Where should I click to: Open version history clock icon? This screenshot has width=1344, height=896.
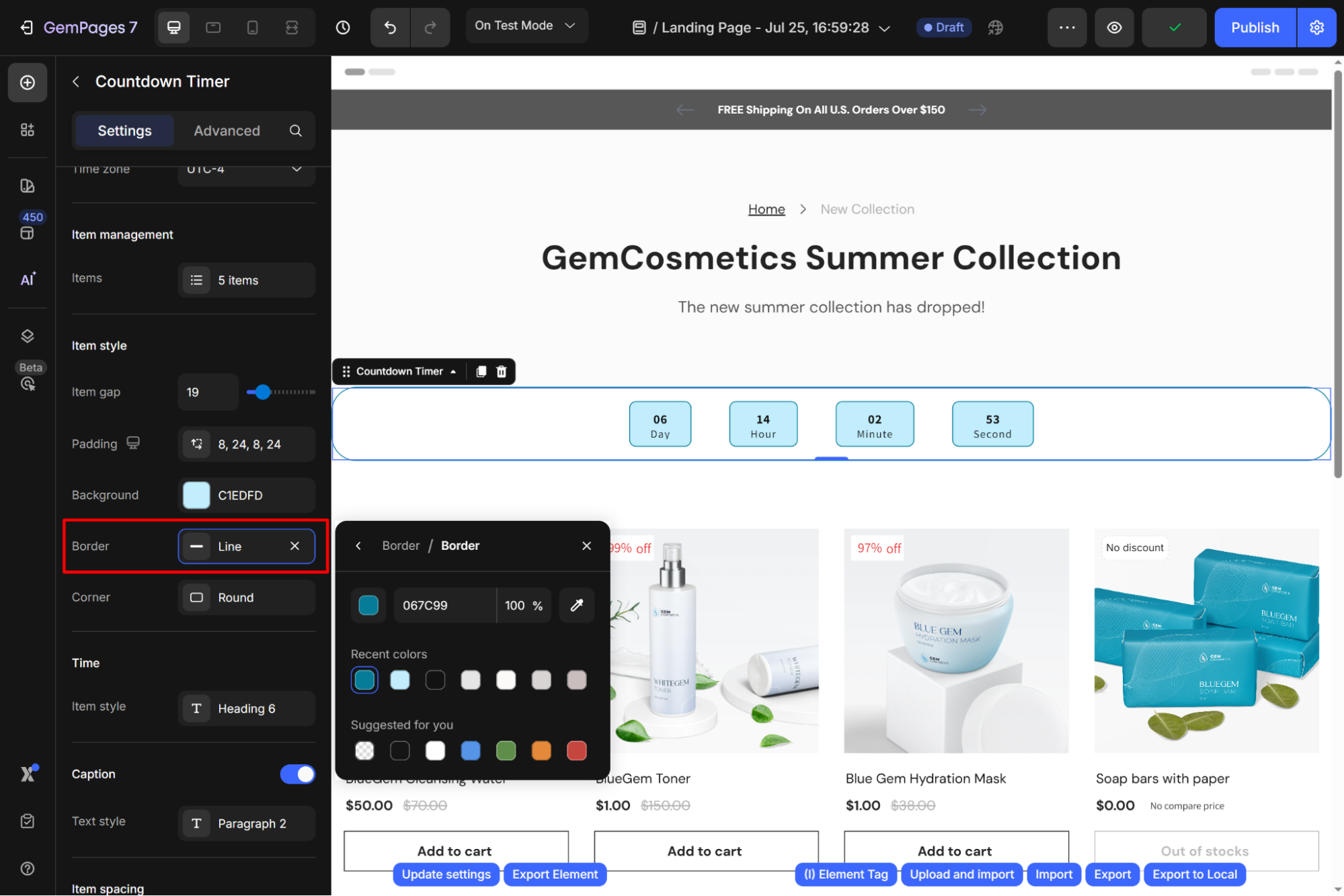tap(343, 28)
